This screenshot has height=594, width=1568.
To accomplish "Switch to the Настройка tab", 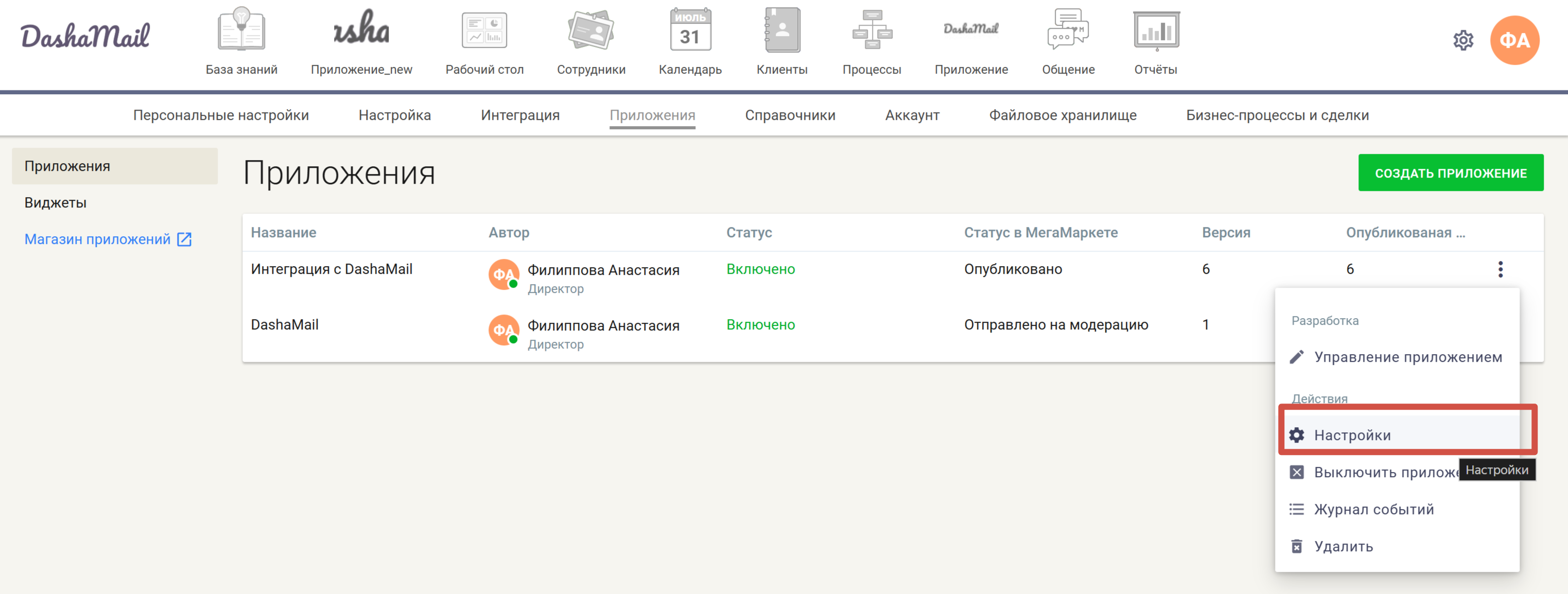I will [394, 115].
